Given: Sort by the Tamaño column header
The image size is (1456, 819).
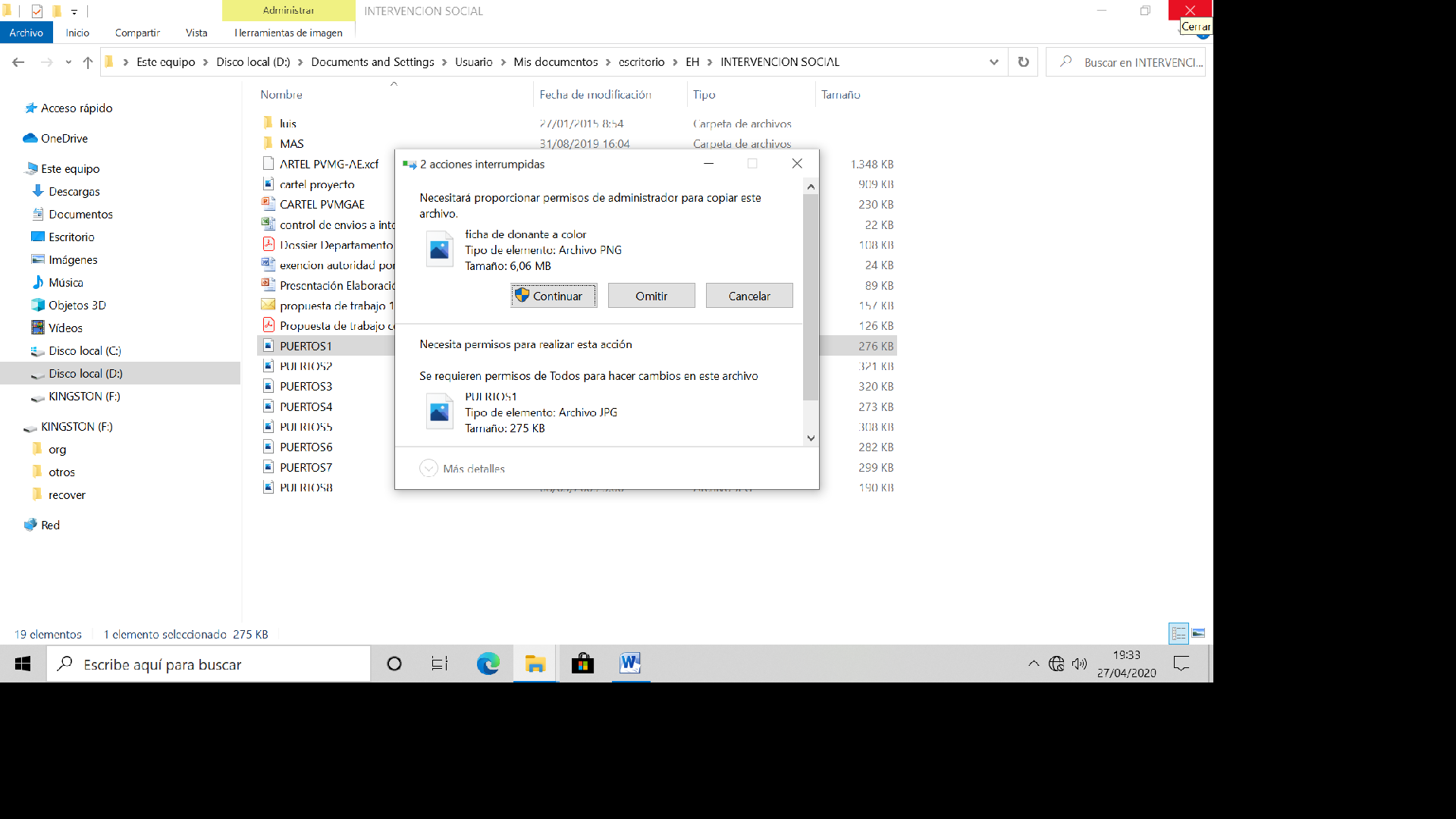Looking at the screenshot, I should tap(840, 95).
